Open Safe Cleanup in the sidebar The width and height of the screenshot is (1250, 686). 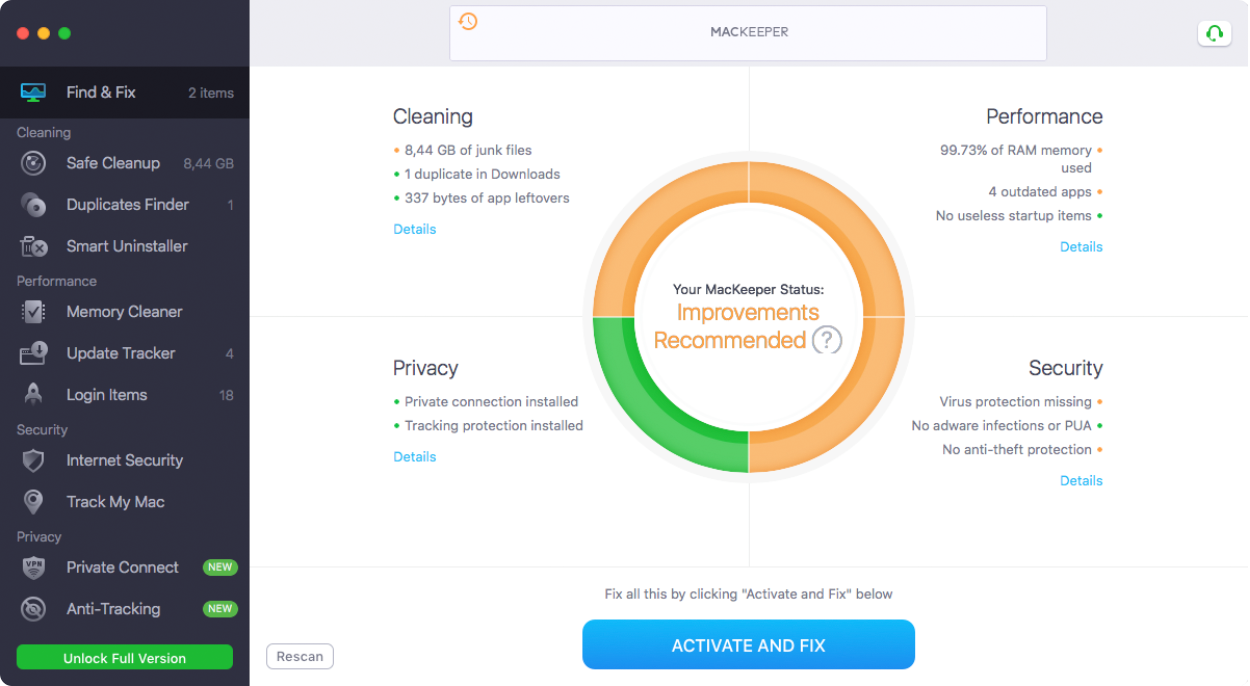pyautogui.click(x=125, y=163)
